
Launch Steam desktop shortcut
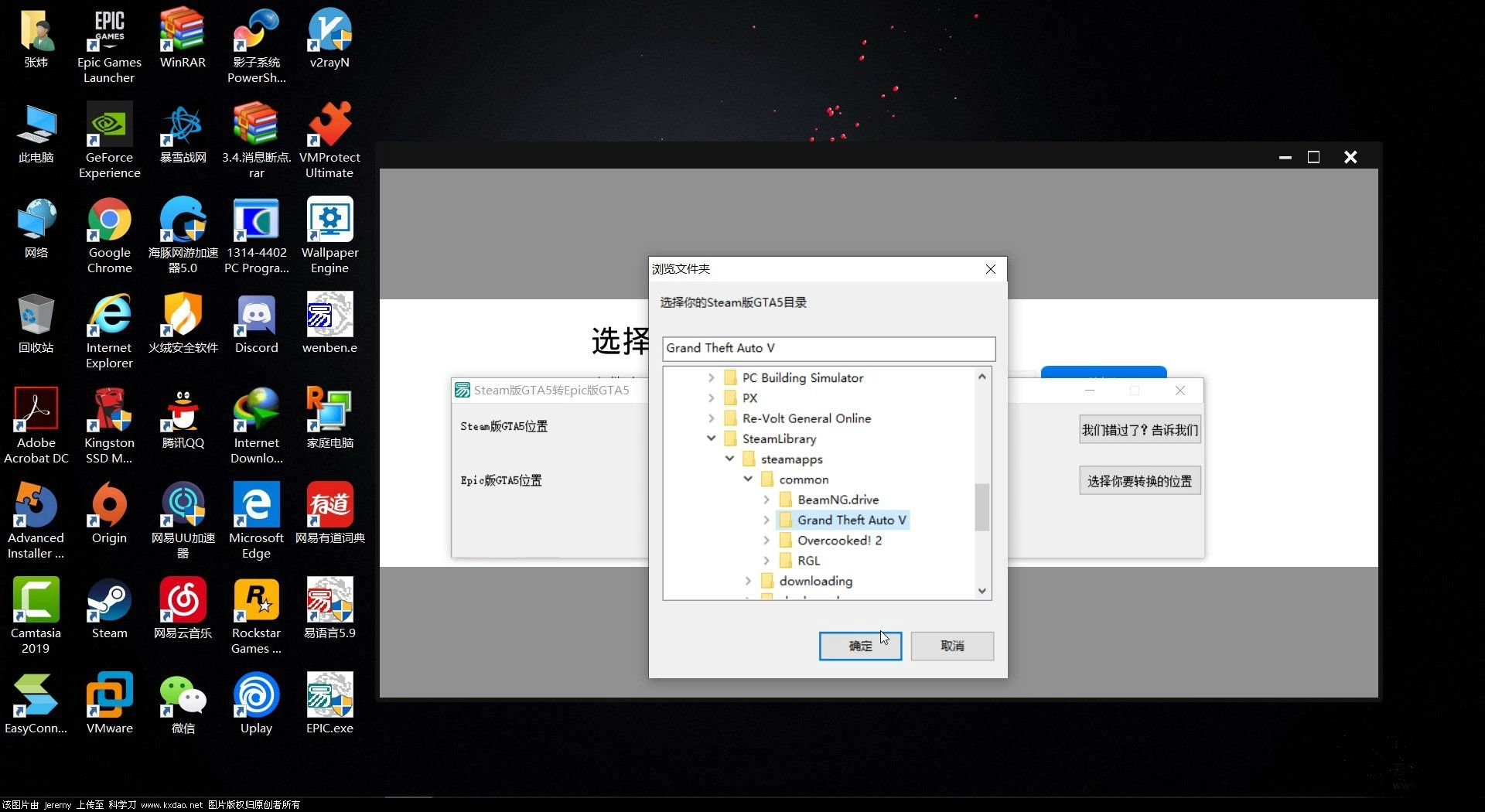point(109,609)
